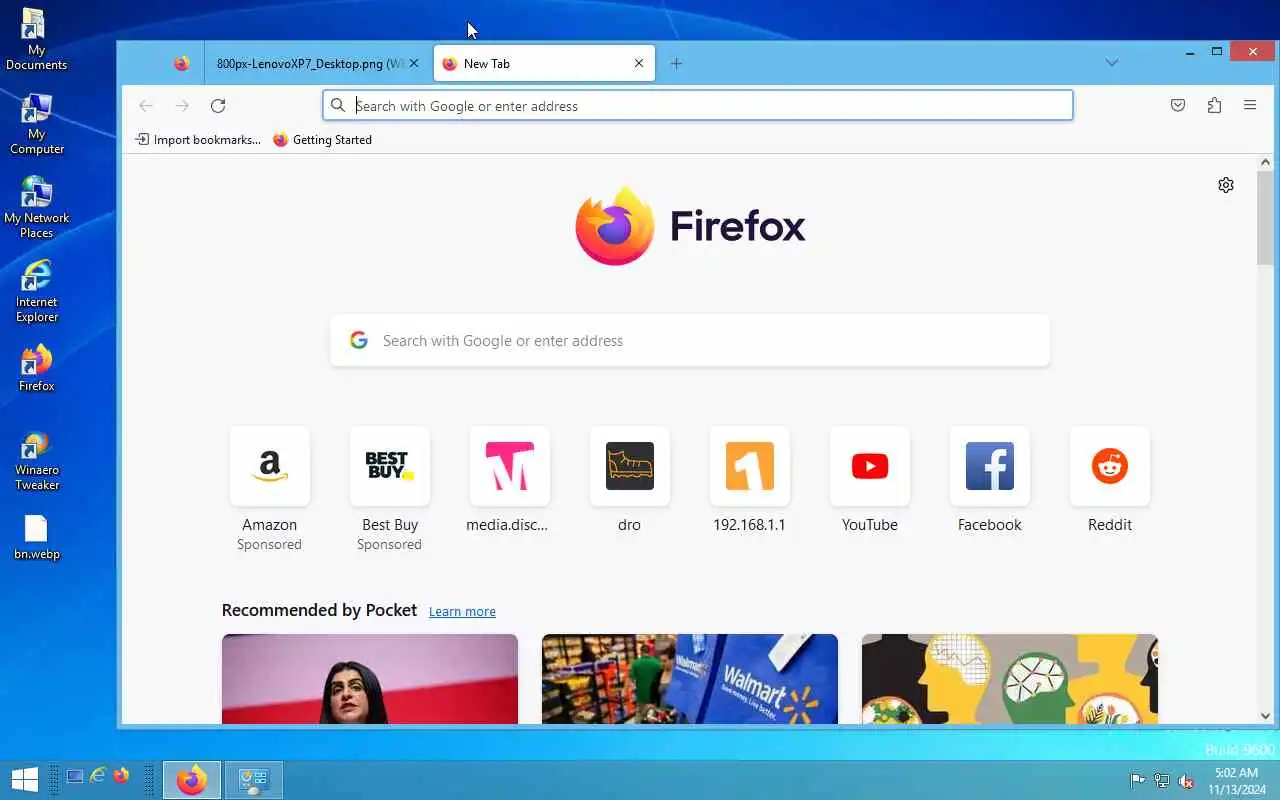1280x800 pixels.
Task: Click the Recommended by Pocket heading
Action: pyautogui.click(x=319, y=610)
